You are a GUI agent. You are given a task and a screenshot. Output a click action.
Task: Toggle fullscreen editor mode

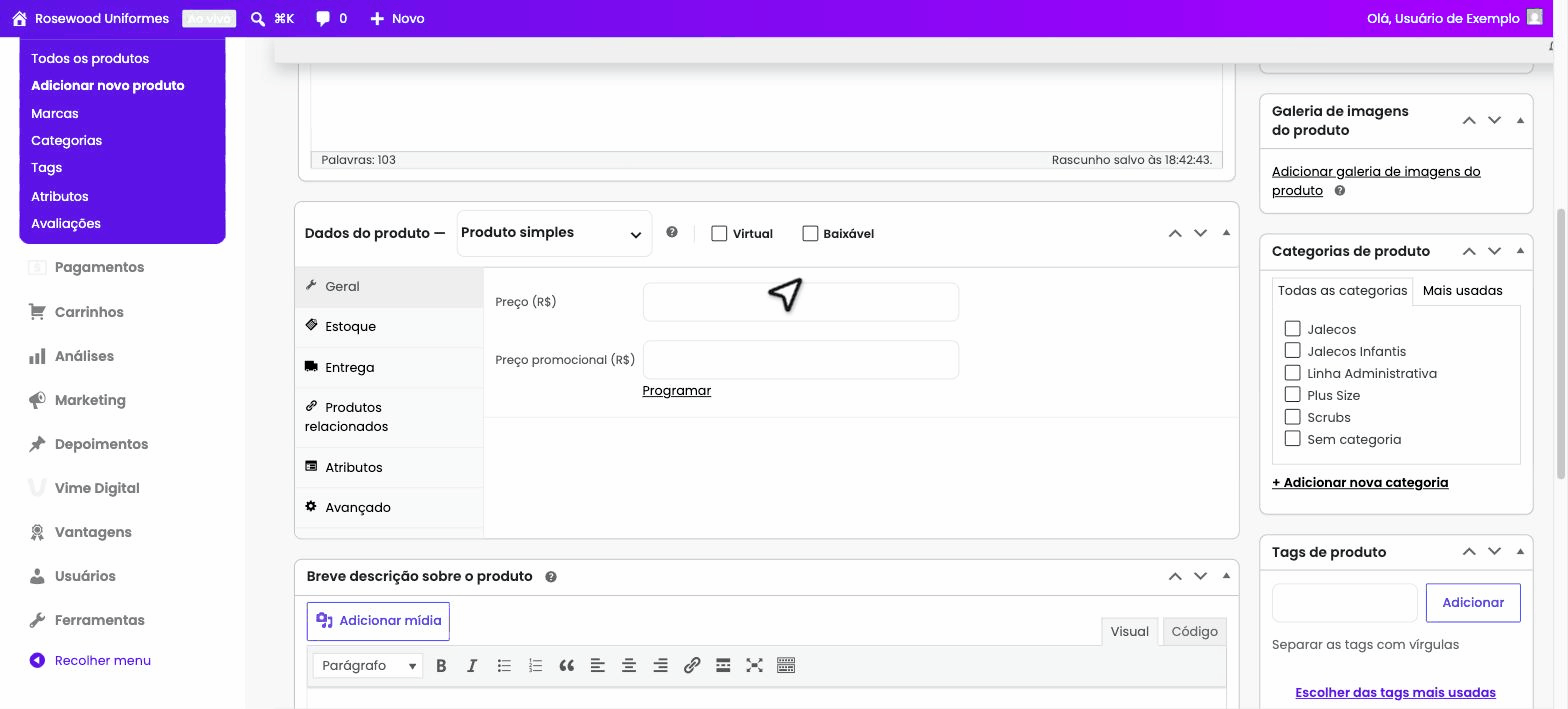point(754,666)
